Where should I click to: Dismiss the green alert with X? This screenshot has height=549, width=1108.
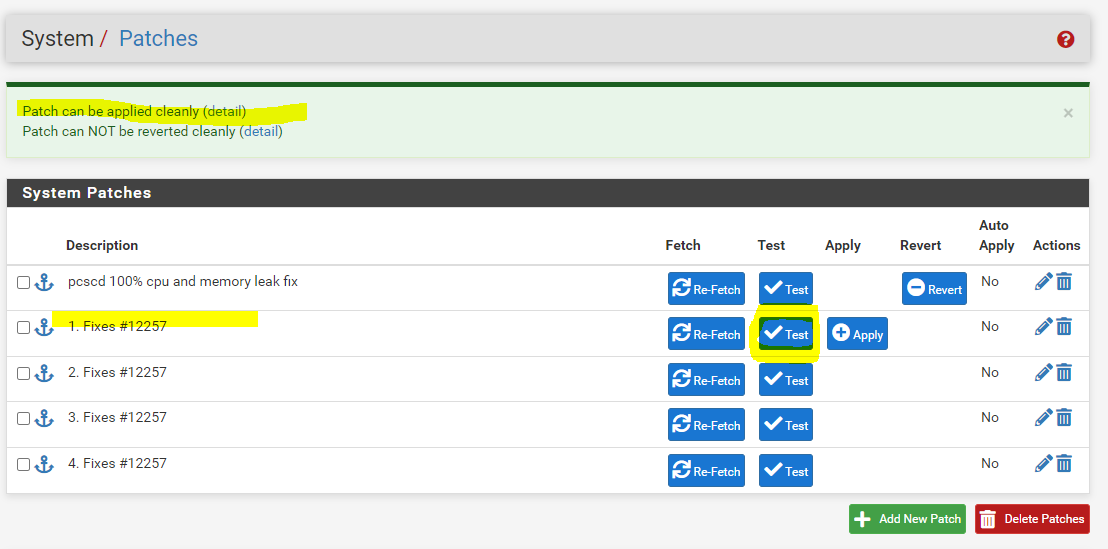(1068, 113)
